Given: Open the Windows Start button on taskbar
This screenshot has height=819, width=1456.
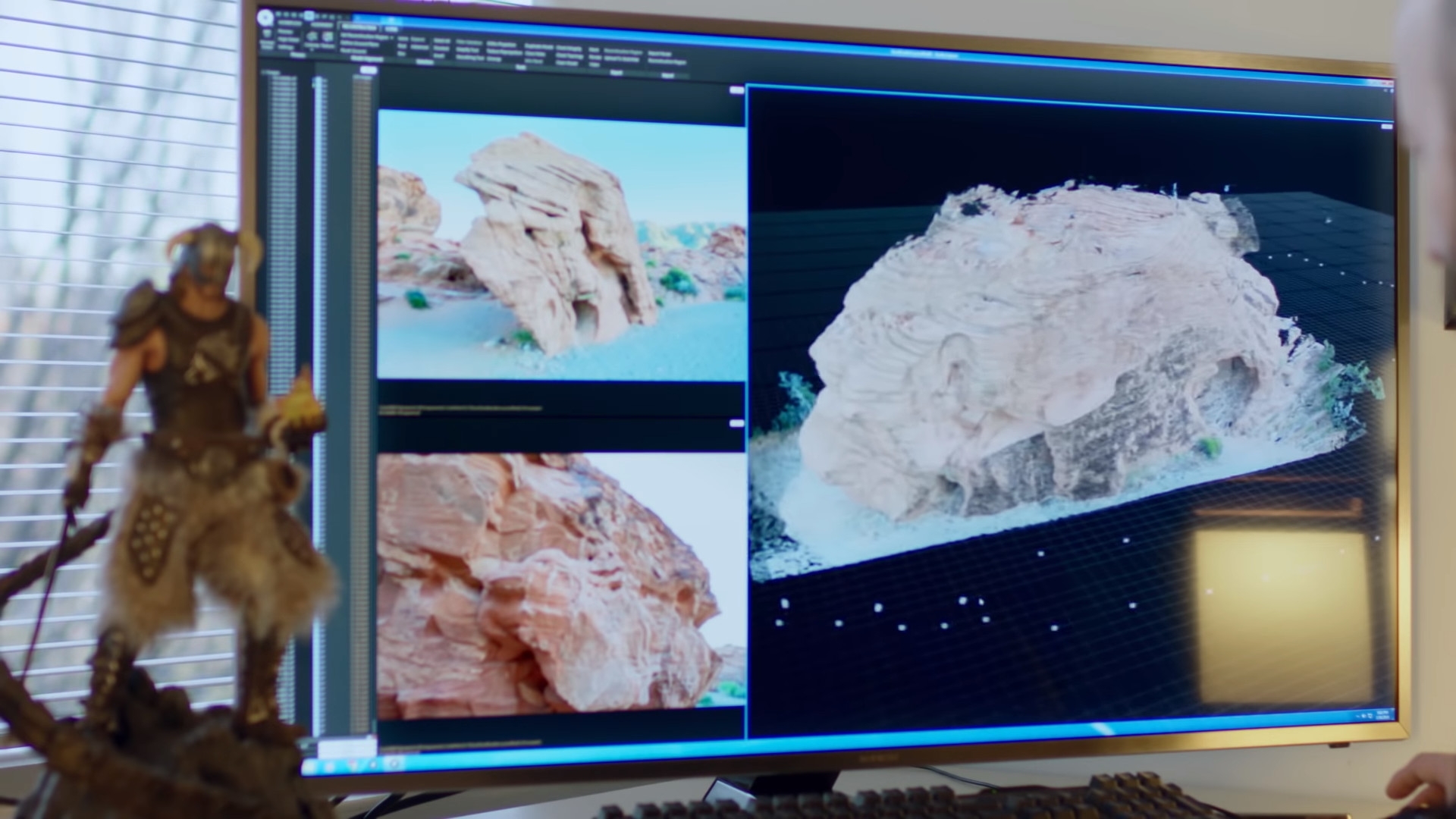Looking at the screenshot, I should (309, 767).
